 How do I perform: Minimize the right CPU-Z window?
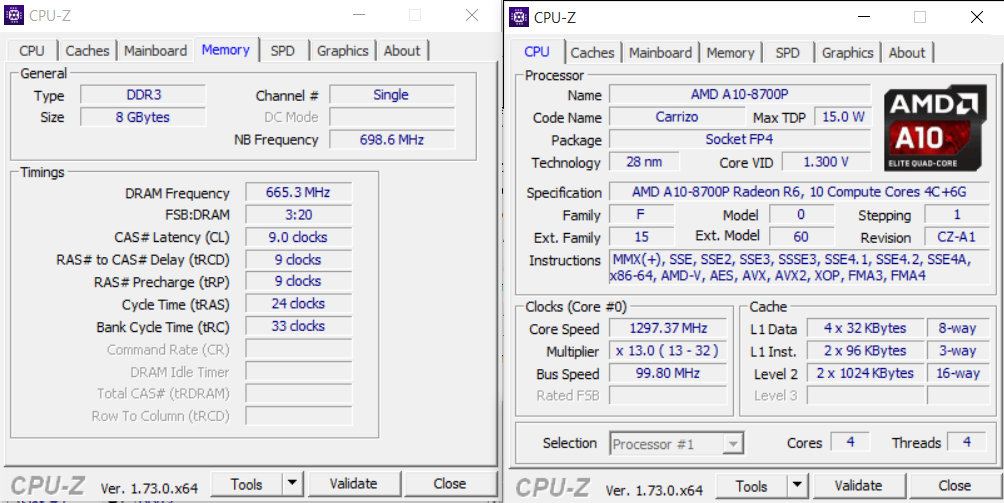tap(862, 17)
